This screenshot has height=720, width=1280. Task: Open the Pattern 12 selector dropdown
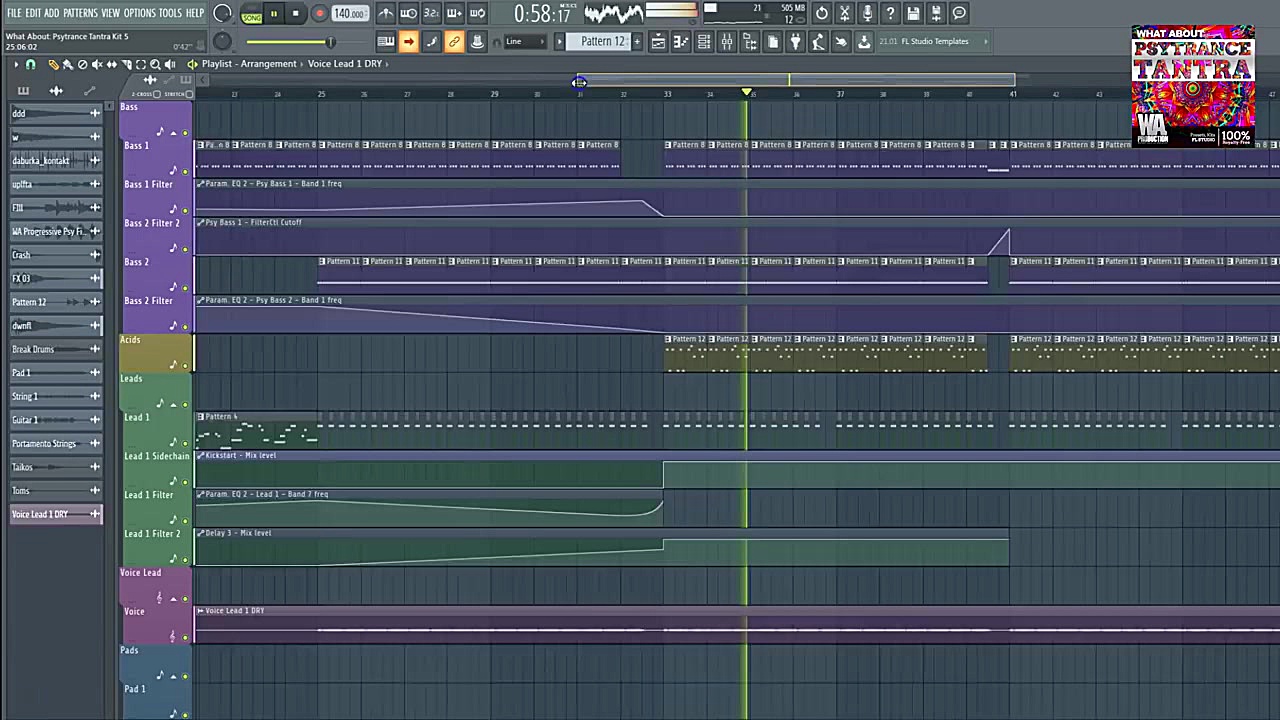(602, 41)
